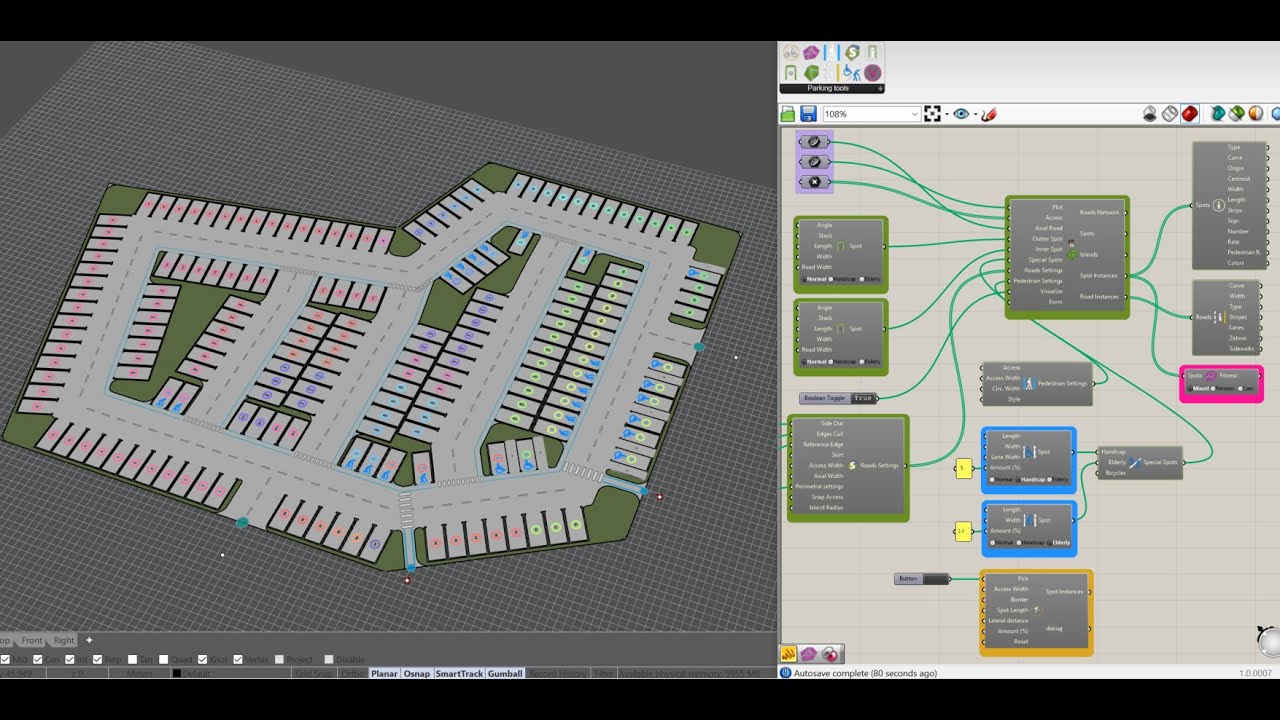1280x720 pixels.
Task: Click the orange stripes icon at canvas bottom-left
Action: click(788, 654)
